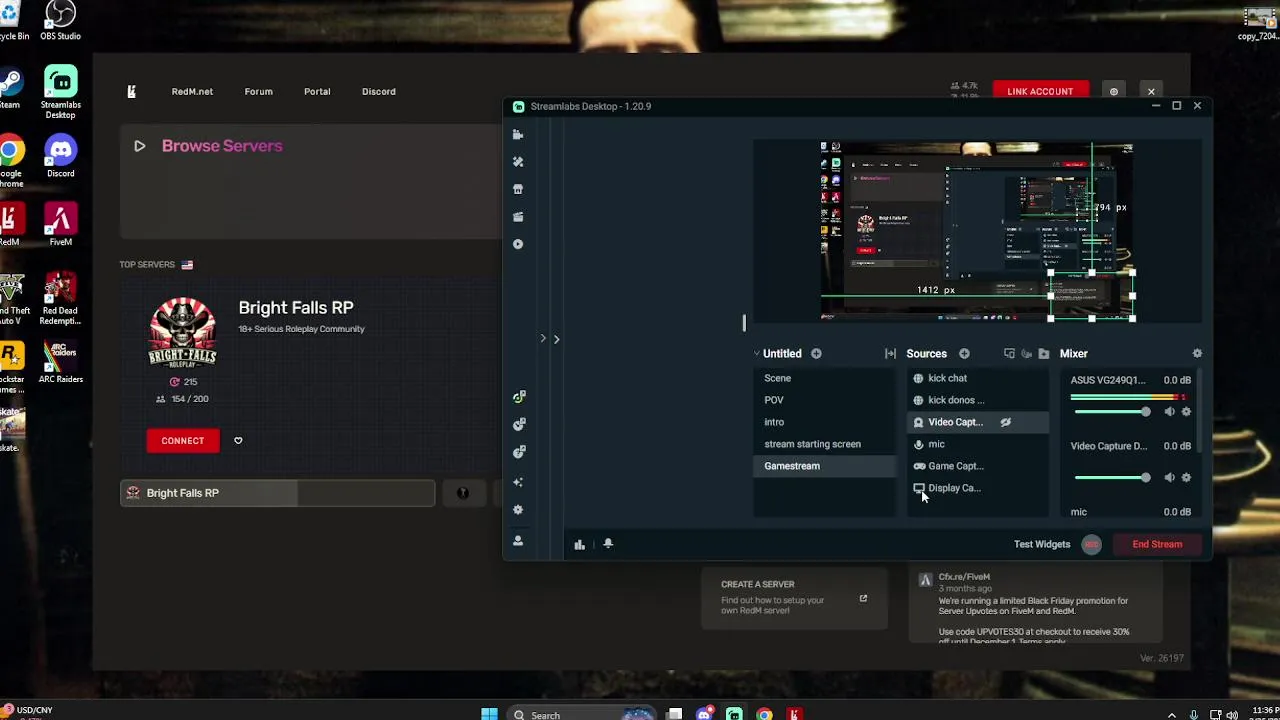Open Mixer advanced audio settings gear
The height and width of the screenshot is (720, 1280).
click(x=1197, y=353)
